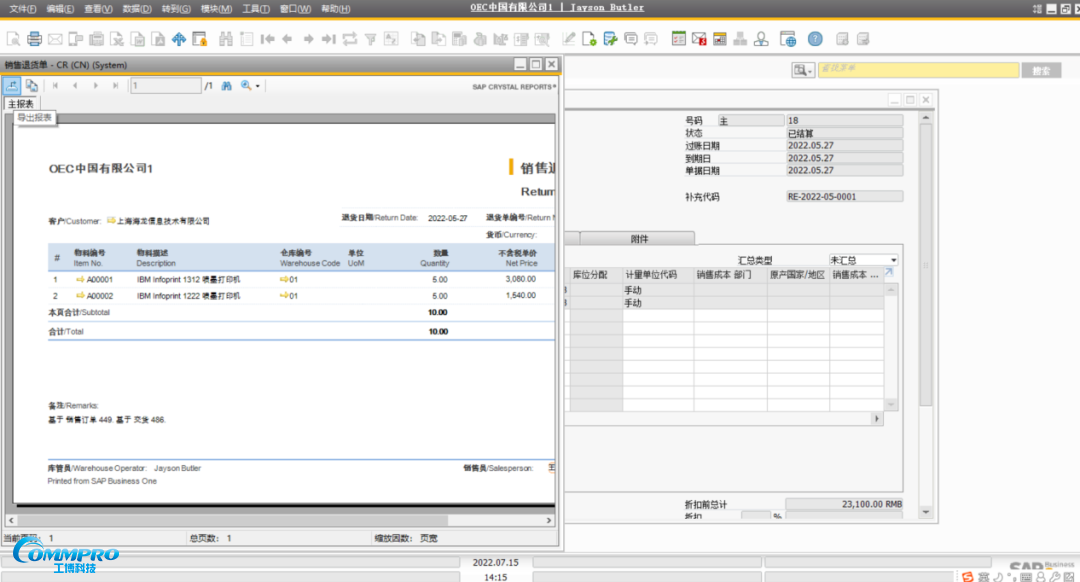1080x582 pixels.
Task: Click the page number input field
Action: pyautogui.click(x=166, y=86)
